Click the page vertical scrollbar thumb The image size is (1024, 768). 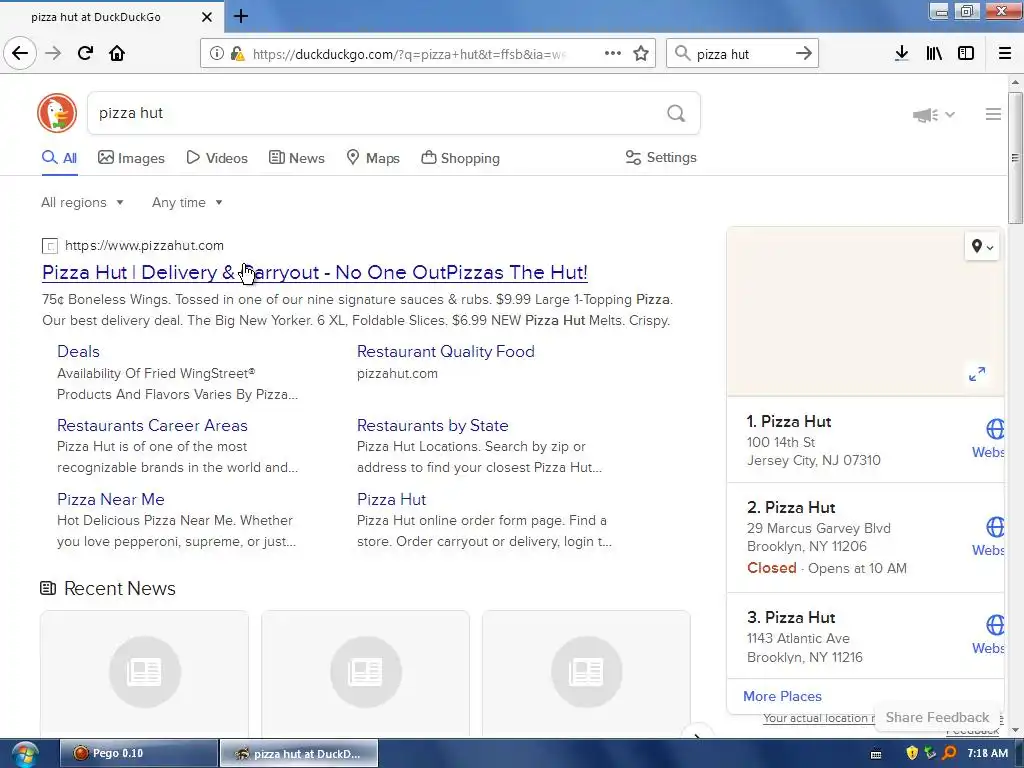pos(1014,157)
